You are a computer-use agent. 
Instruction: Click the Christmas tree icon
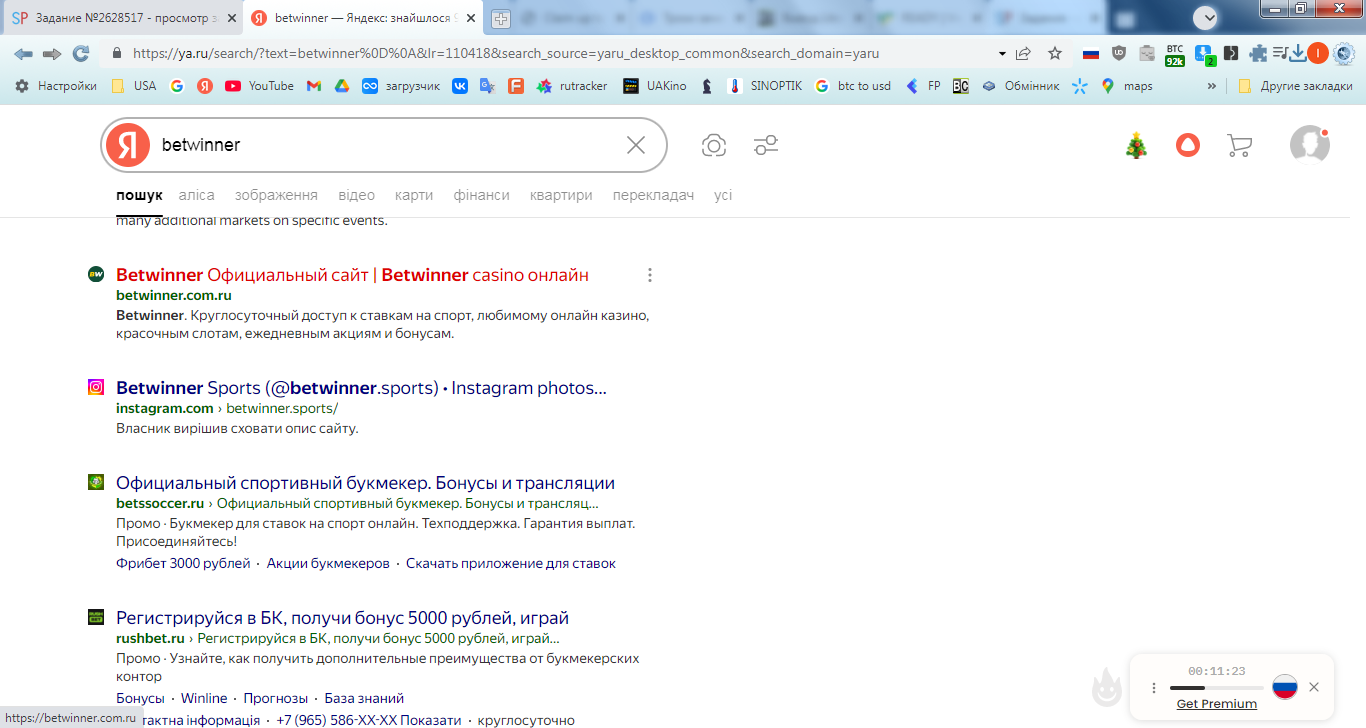1136,146
